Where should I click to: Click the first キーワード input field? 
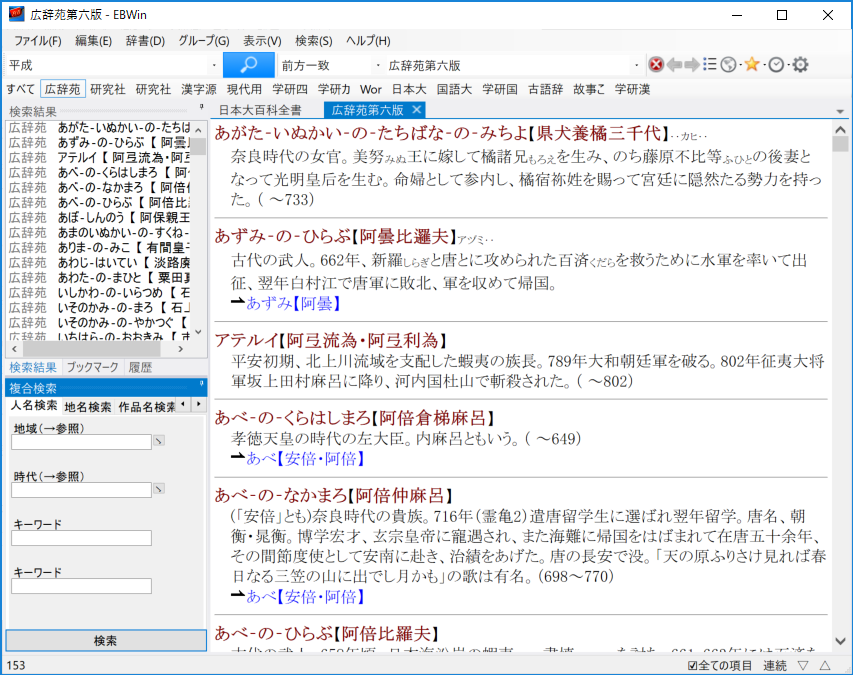82,538
